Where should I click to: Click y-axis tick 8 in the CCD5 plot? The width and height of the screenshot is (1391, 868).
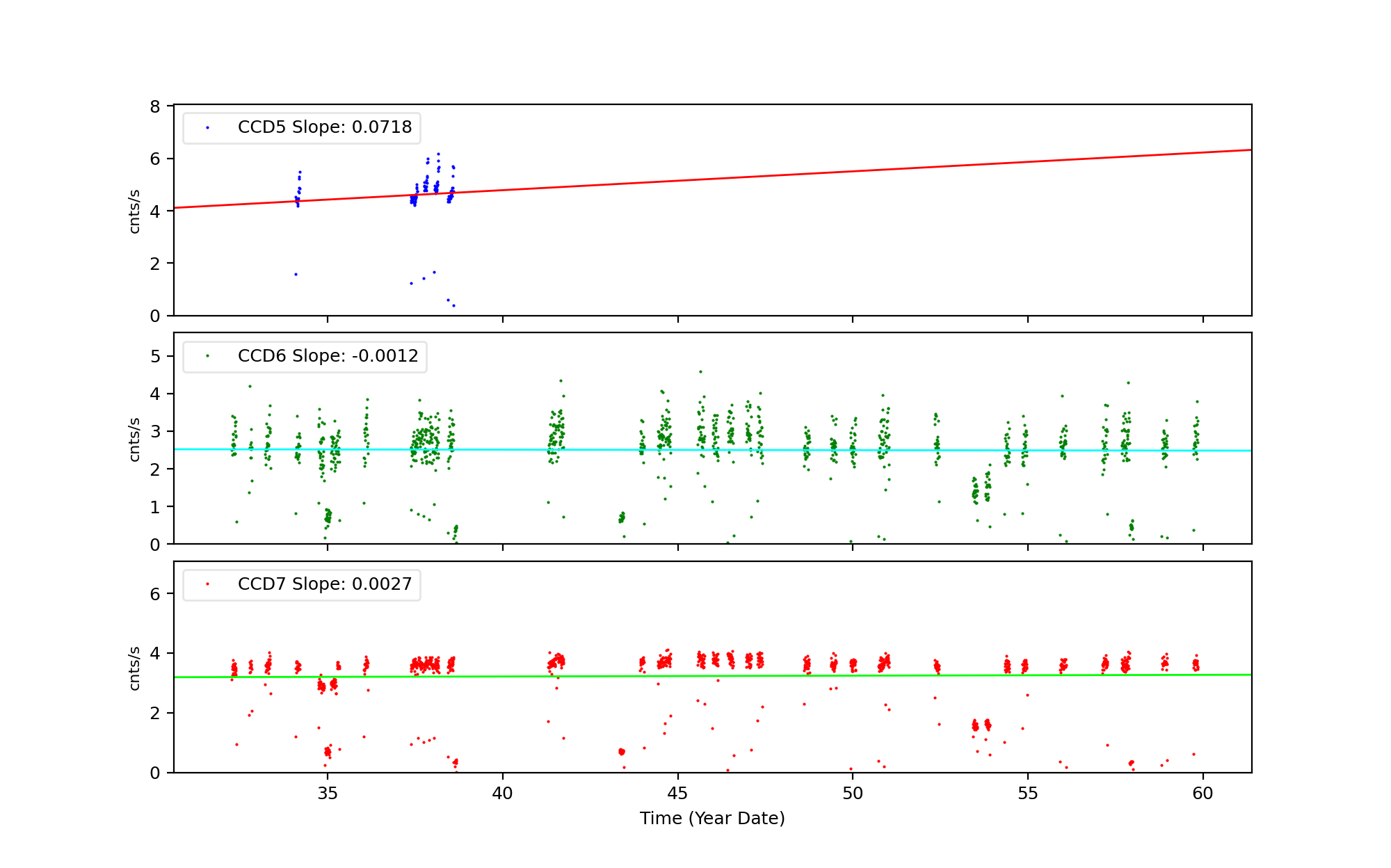[x=154, y=106]
